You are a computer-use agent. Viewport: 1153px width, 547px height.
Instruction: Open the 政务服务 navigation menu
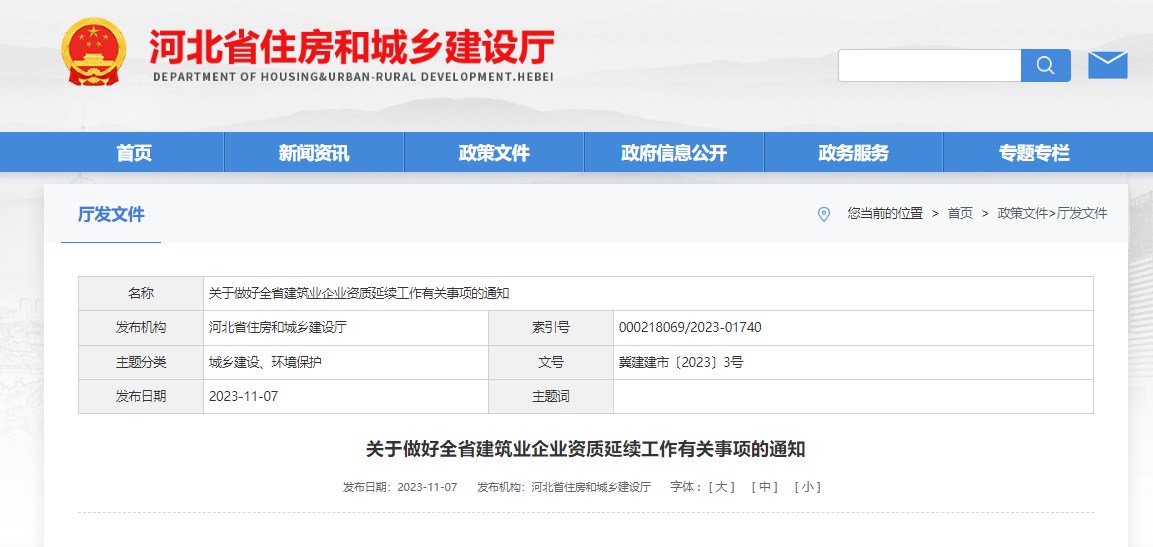tap(854, 153)
